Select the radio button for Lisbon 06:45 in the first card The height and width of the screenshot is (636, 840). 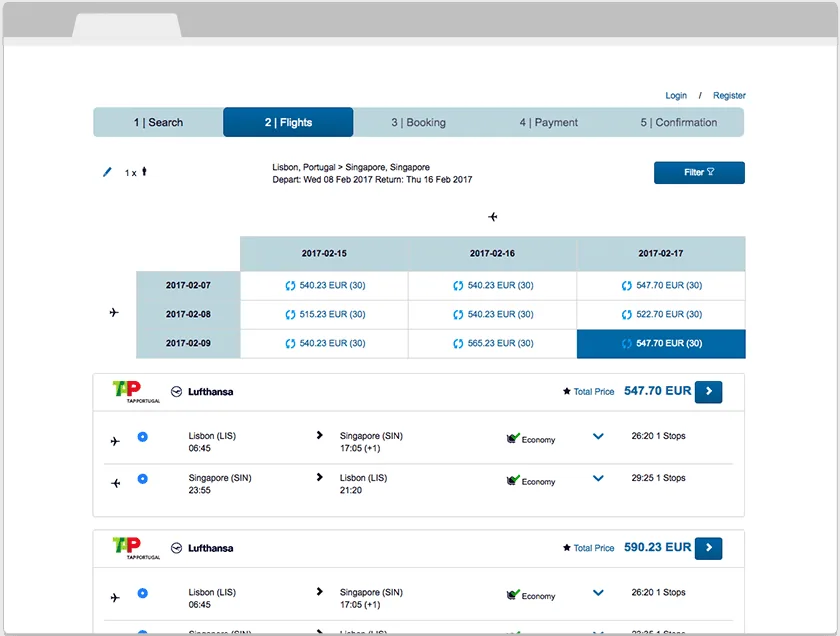pos(142,437)
